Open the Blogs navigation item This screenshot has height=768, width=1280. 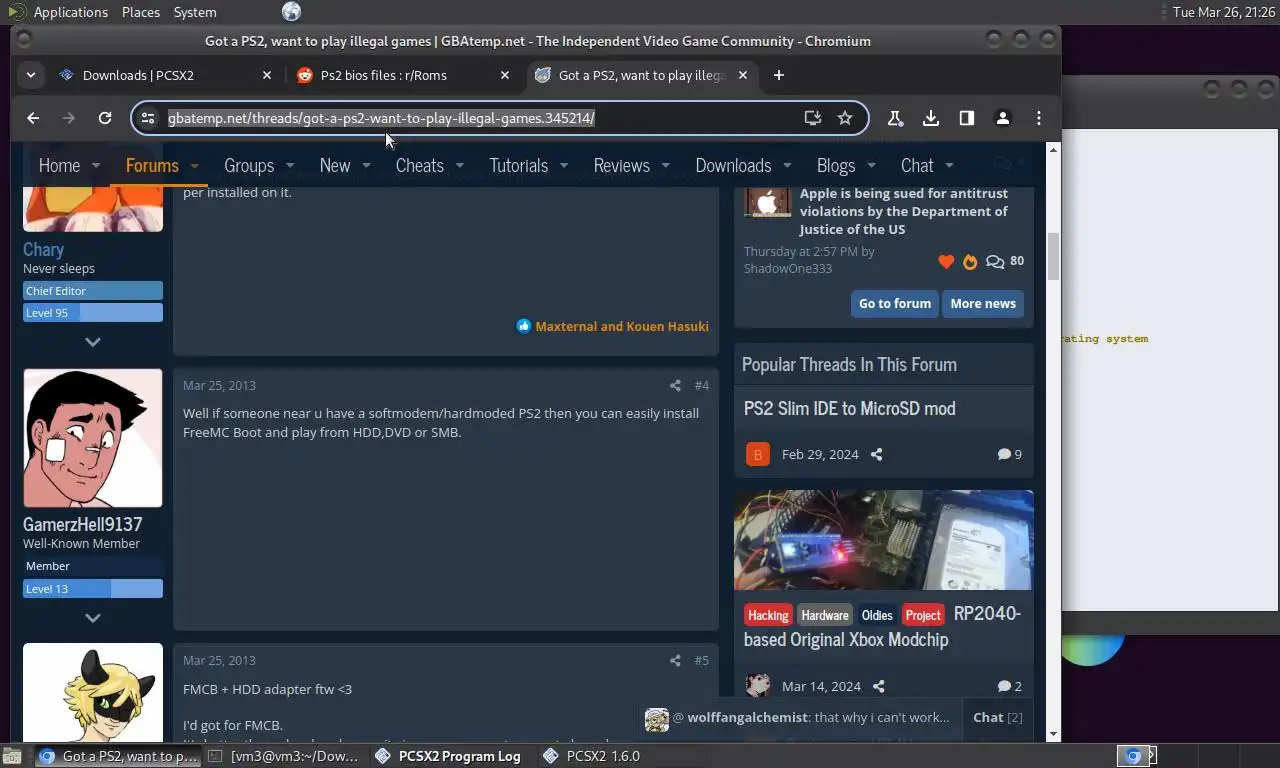coord(836,166)
